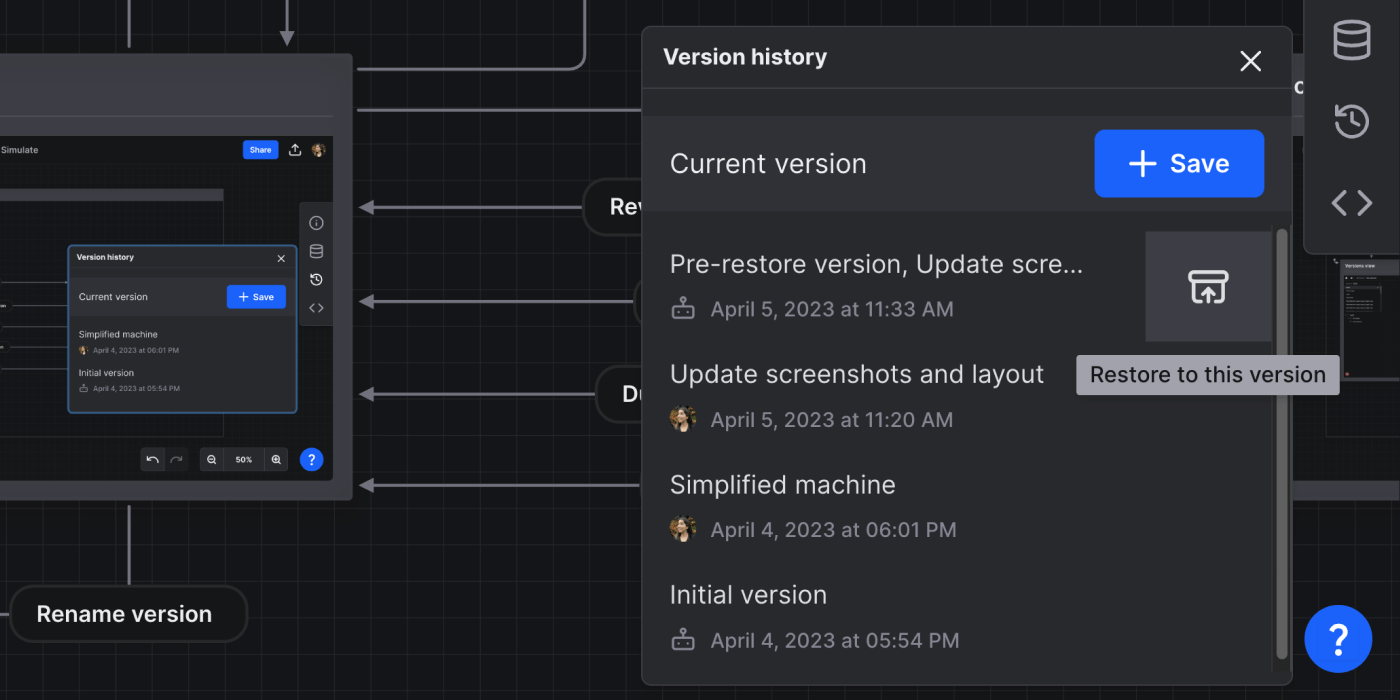Click the Rename version event label
Viewport: 1400px width, 700px height.
[x=125, y=614]
